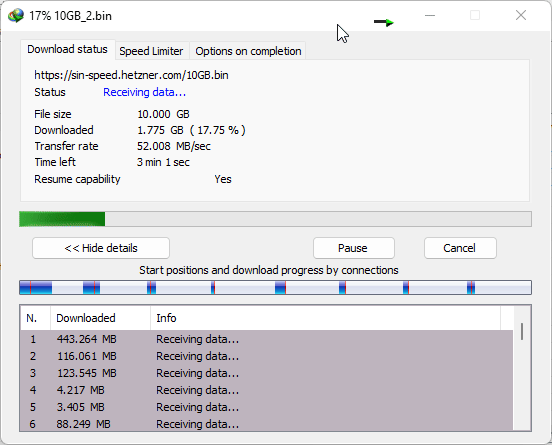Select connection row 4 with 4.217 MB

tap(266, 390)
